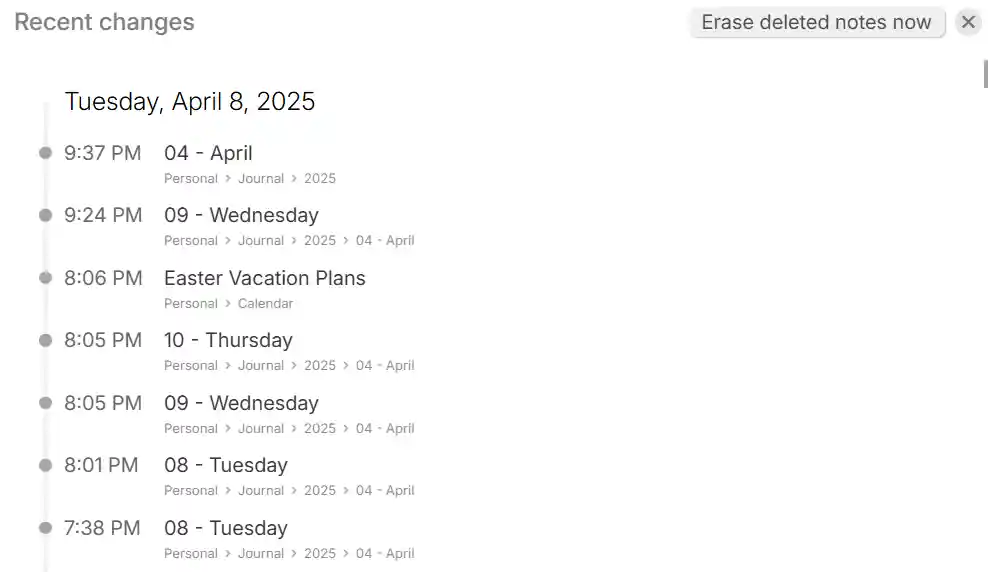Image resolution: width=988 pixels, height=572 pixels.
Task: Open 08 - Tuesday changed at 8:01 PM
Action: (226, 465)
